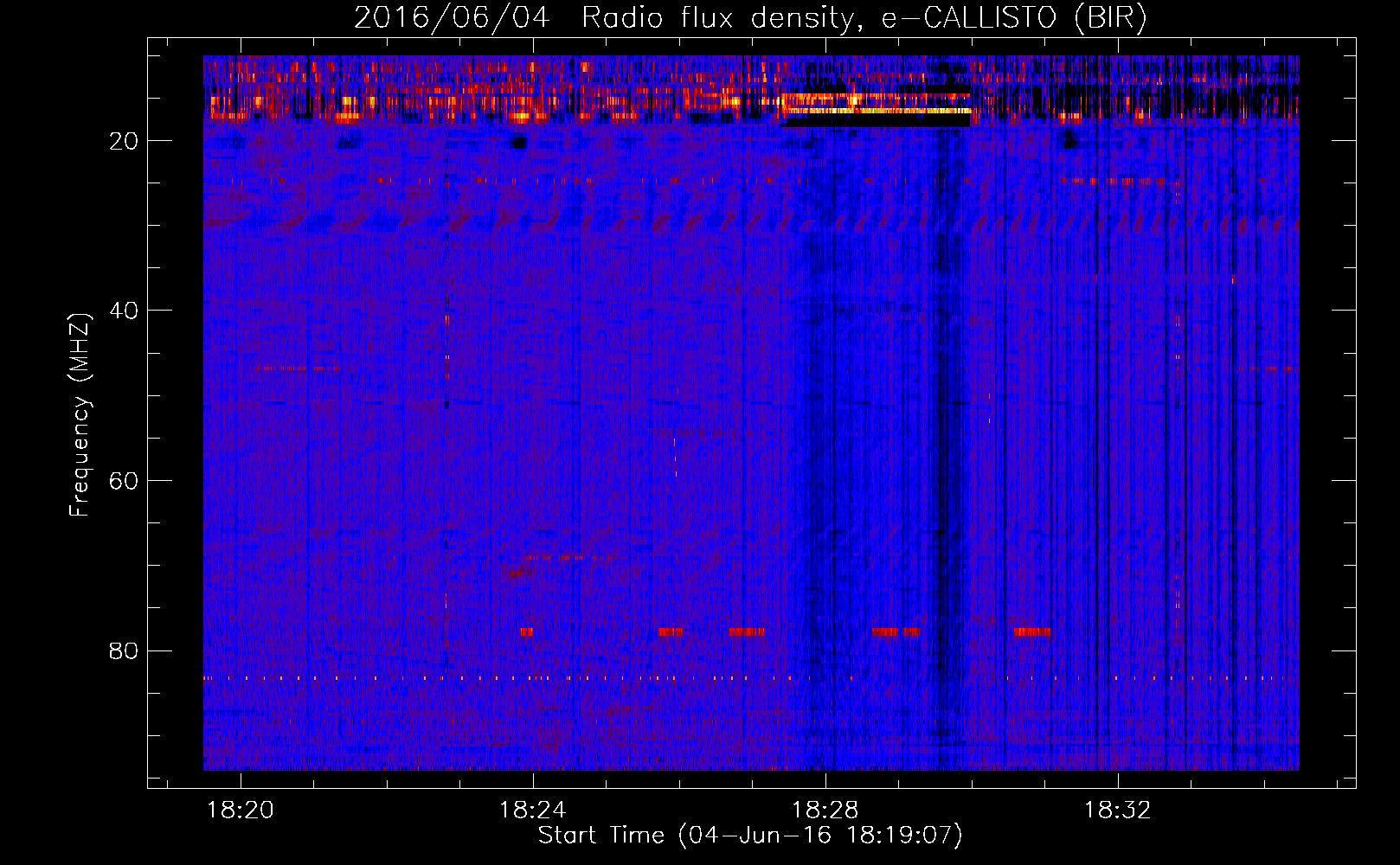This screenshot has height=865, width=1400.
Task: Click the time tick label '18:20'
Action: click(x=241, y=810)
